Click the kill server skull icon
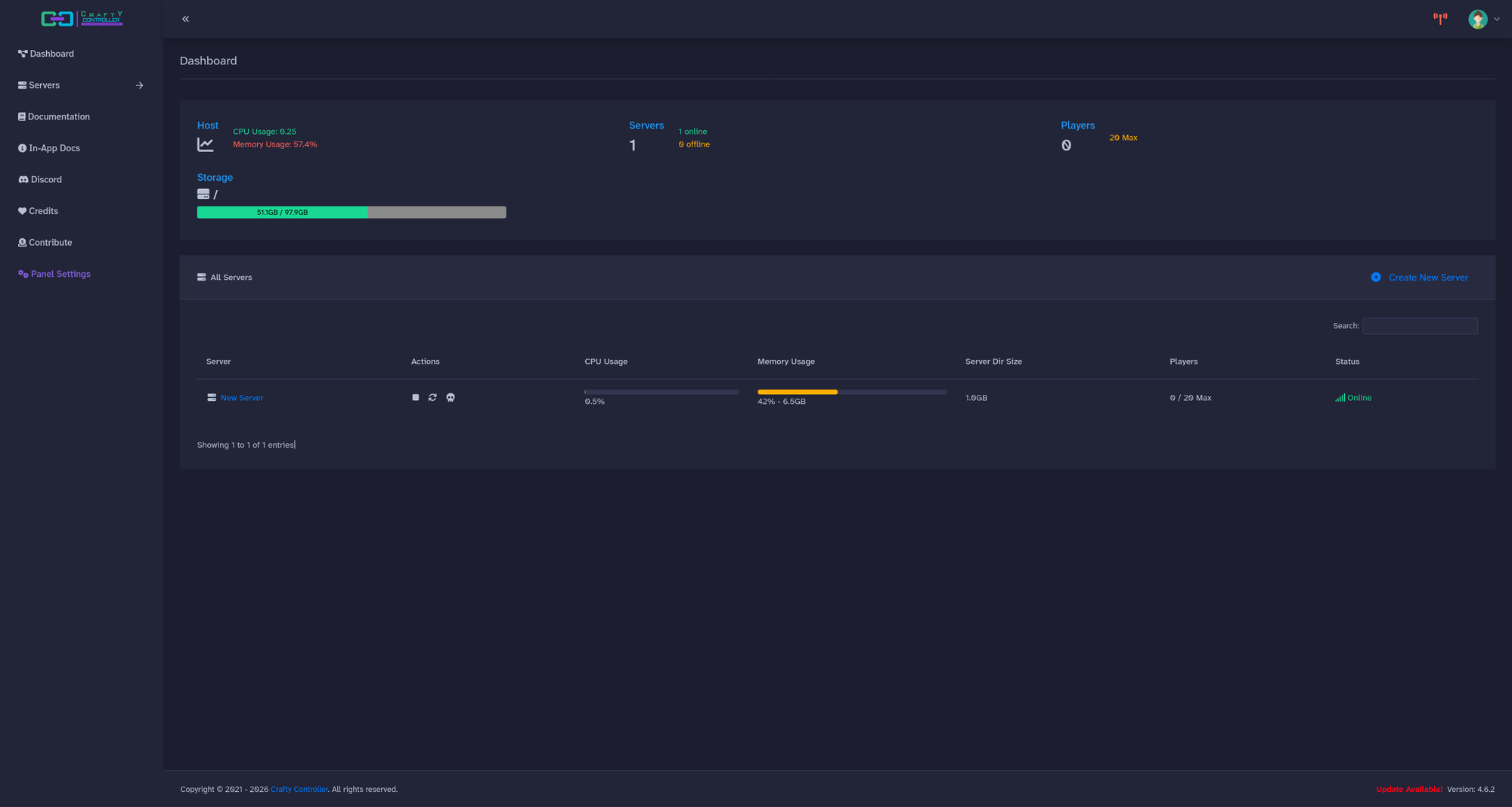1512x807 pixels. point(451,397)
